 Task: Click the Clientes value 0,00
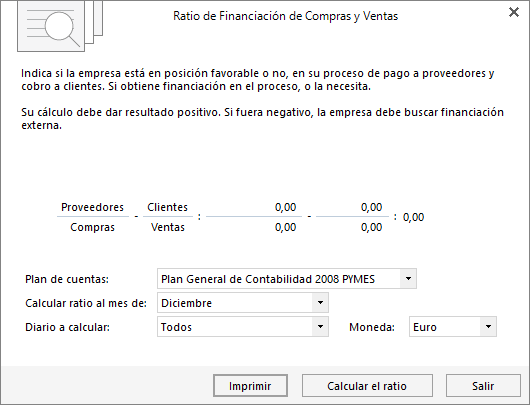pos(371,207)
